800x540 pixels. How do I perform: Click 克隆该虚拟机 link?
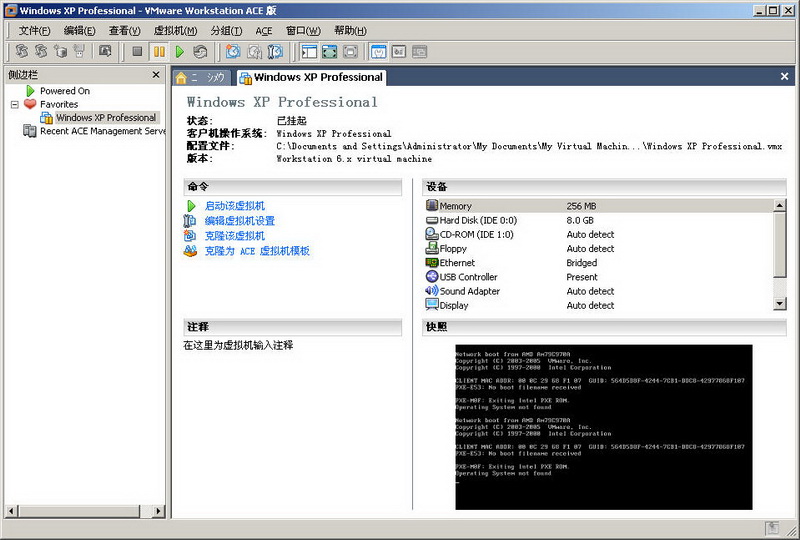[235, 236]
